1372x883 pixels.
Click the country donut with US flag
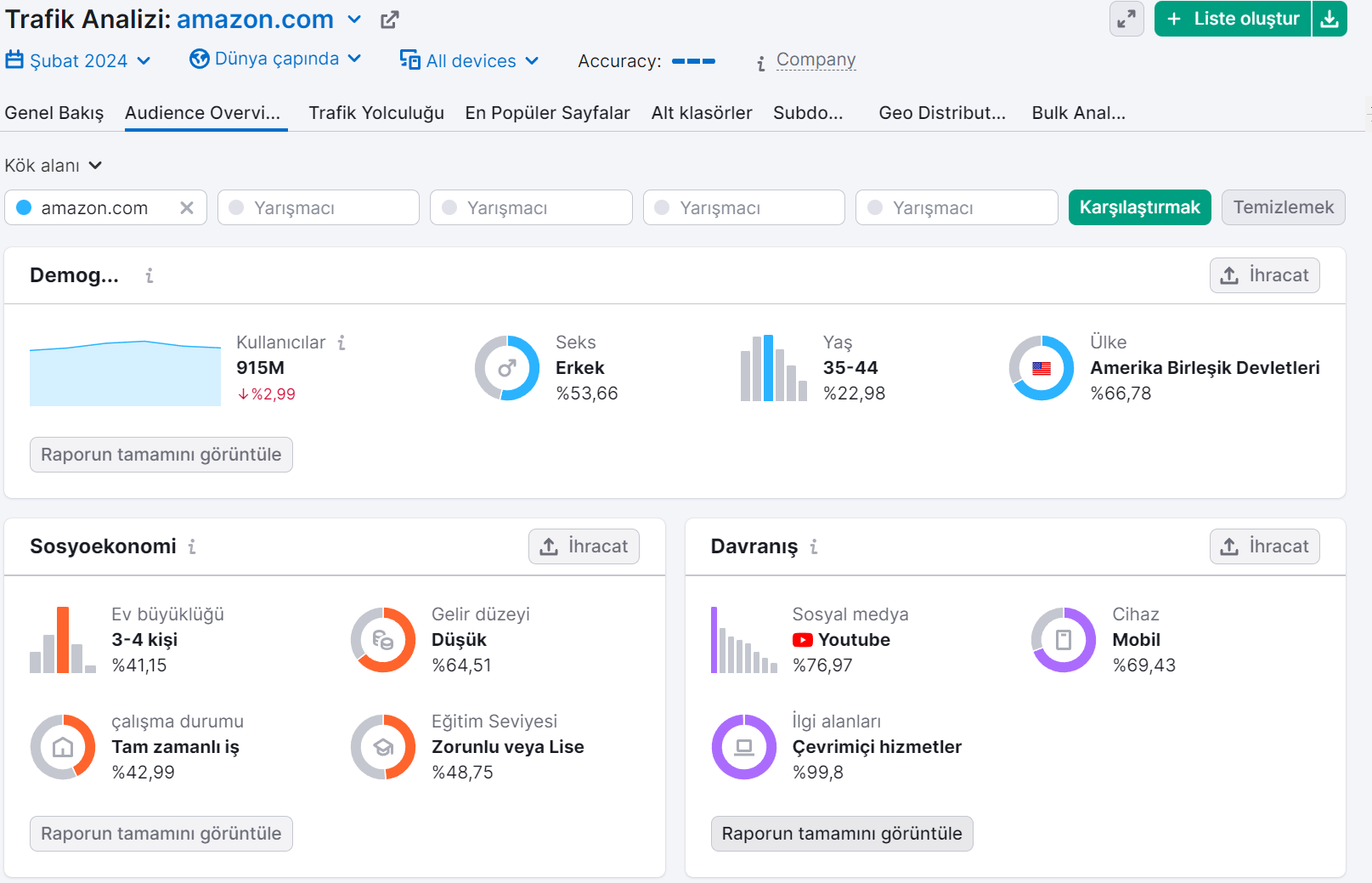[x=1042, y=368]
